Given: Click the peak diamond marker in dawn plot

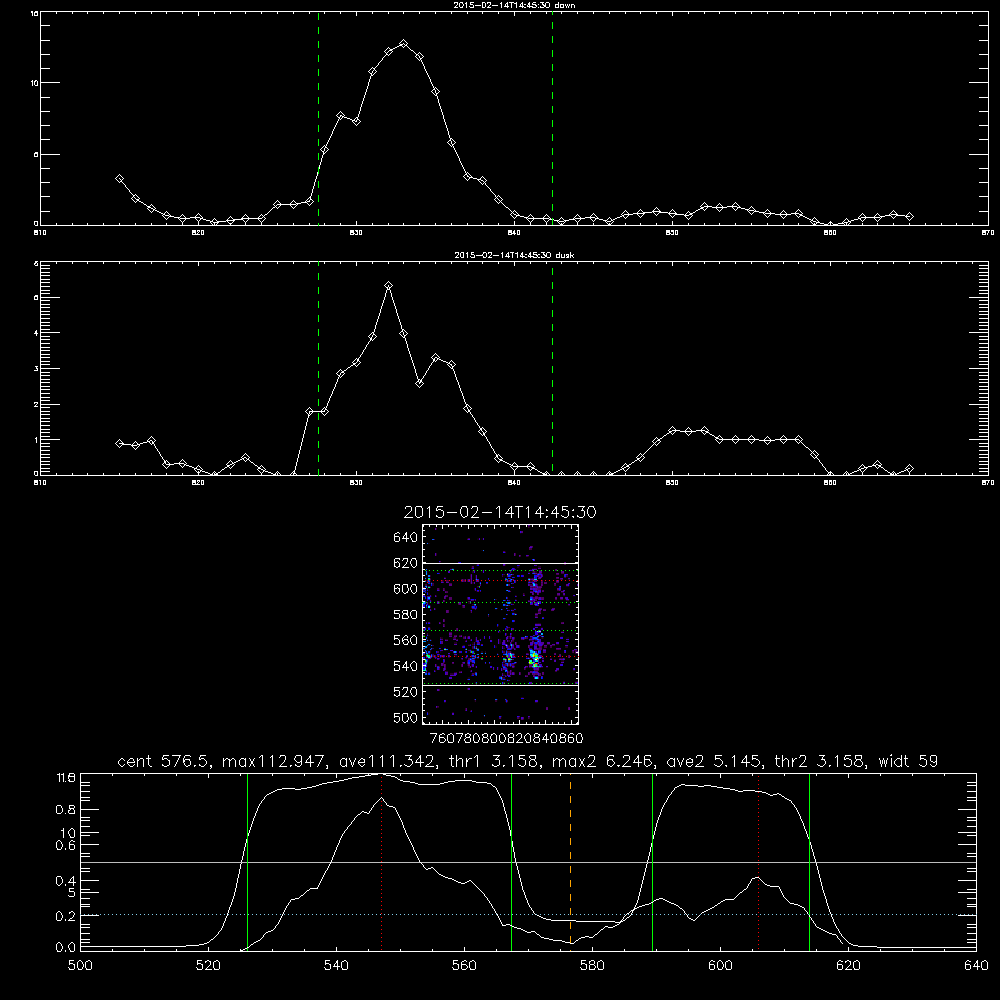Looking at the screenshot, I should [x=403, y=43].
